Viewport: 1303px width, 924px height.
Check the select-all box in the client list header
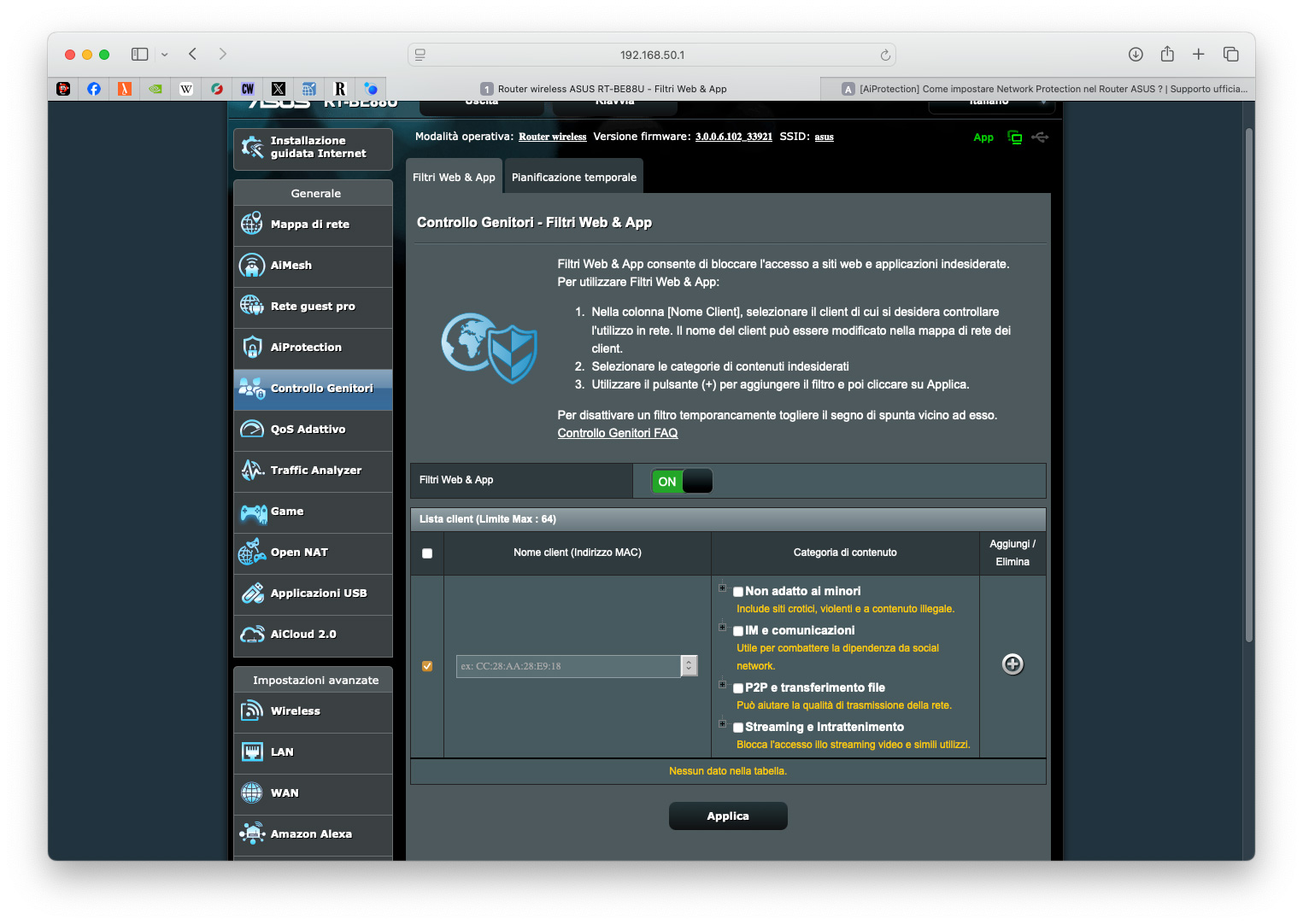point(427,553)
